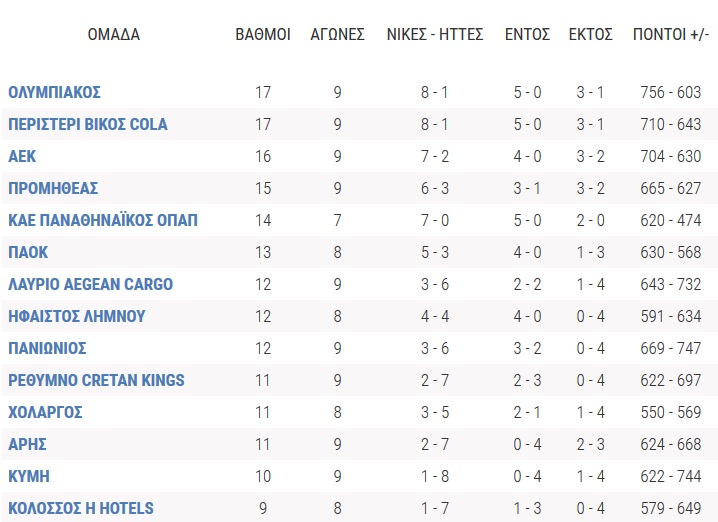Image resolution: width=718 pixels, height=522 pixels.
Task: Open ΡΕΘΥΜΝΟ CRETAN KINGS team page
Action: coord(96,381)
